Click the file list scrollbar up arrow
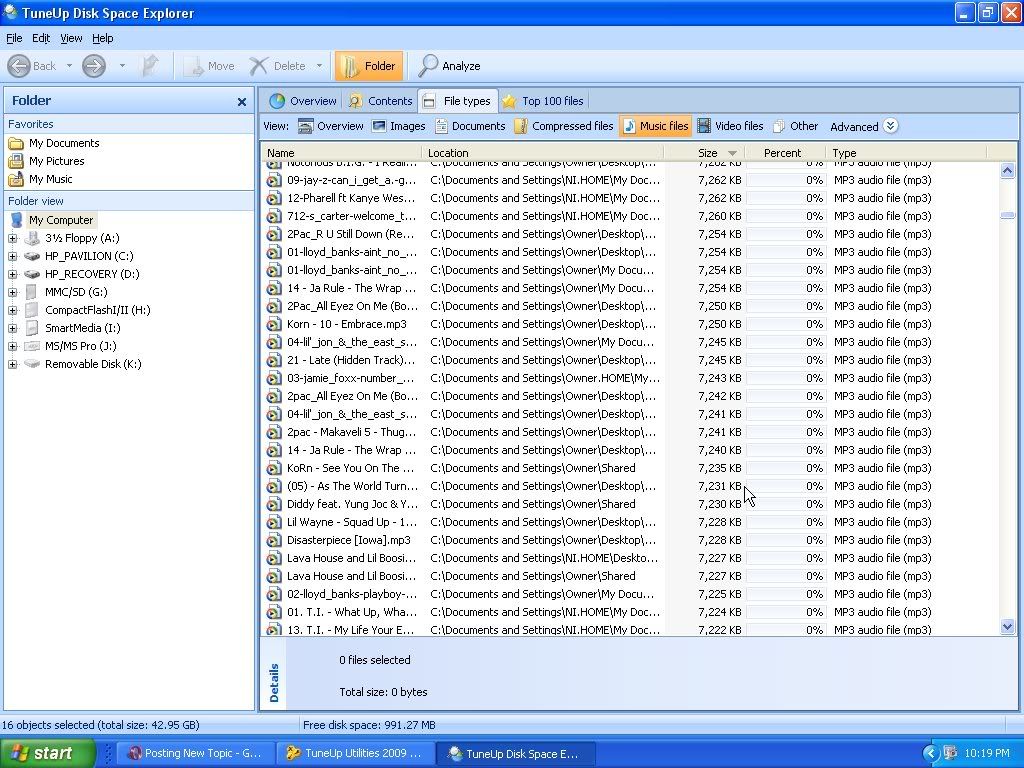The height and width of the screenshot is (768, 1024). point(1008,171)
